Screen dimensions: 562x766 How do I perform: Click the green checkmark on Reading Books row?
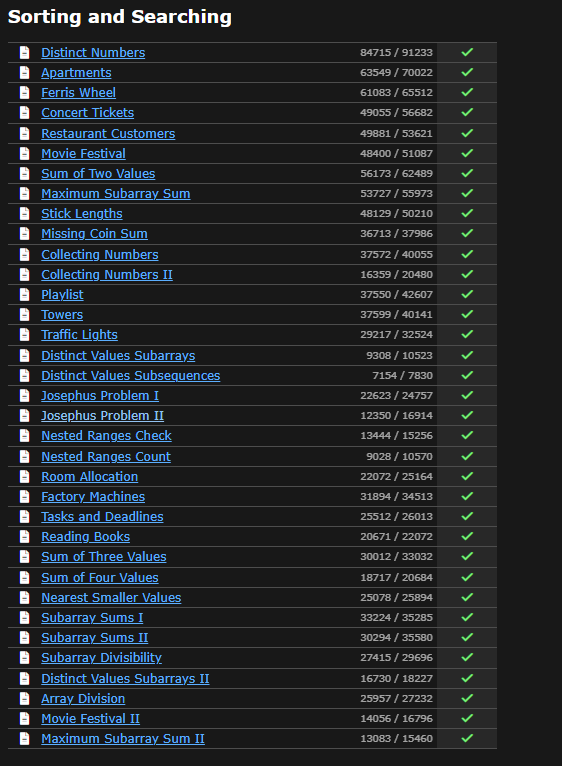[x=467, y=536]
